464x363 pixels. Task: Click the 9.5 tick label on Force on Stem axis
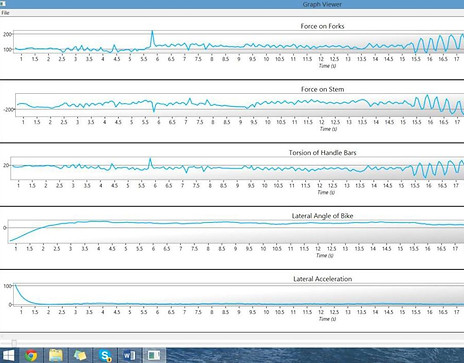(x=254, y=122)
